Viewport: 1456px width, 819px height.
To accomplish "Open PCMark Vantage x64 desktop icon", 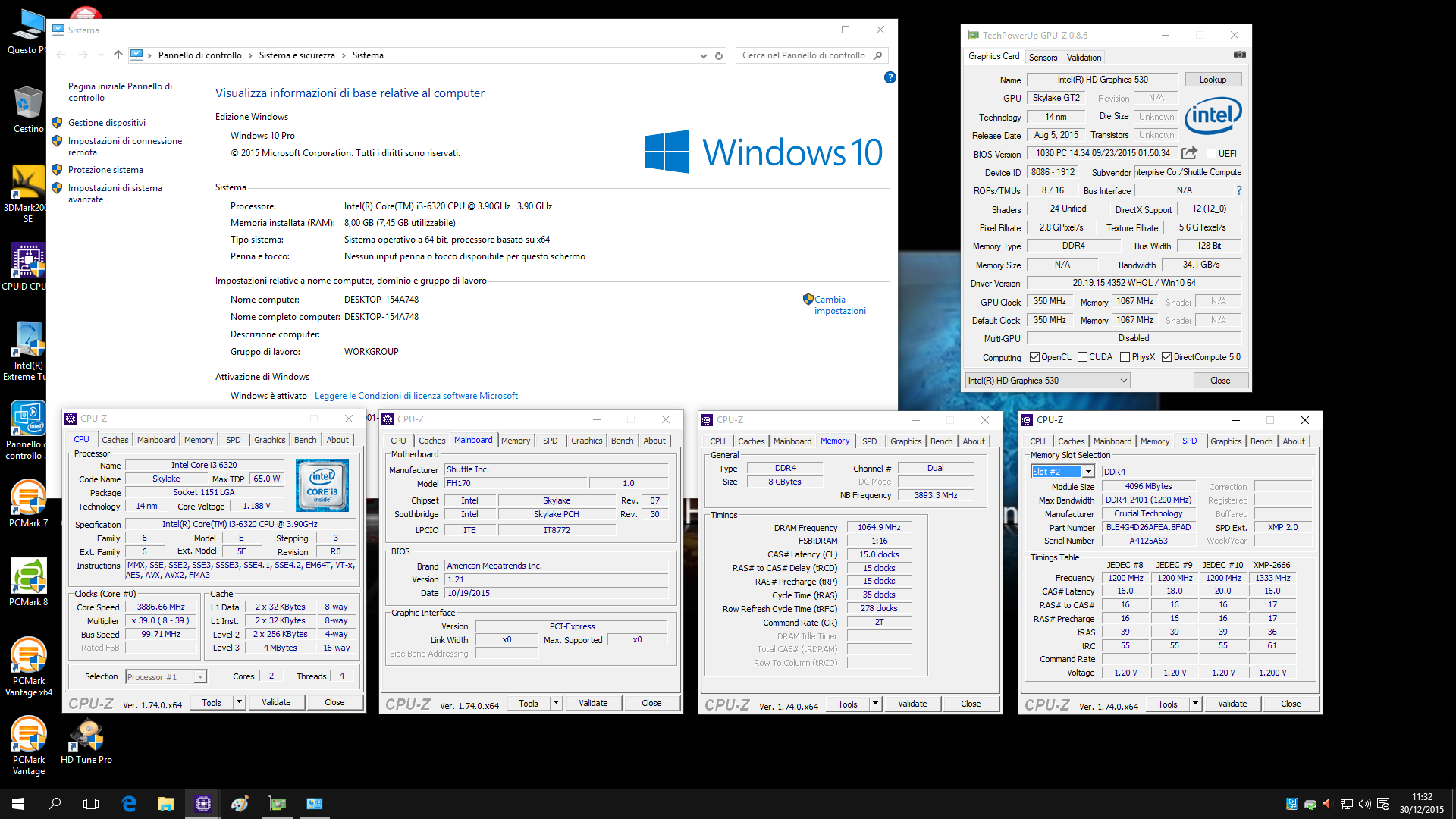I will point(28,667).
